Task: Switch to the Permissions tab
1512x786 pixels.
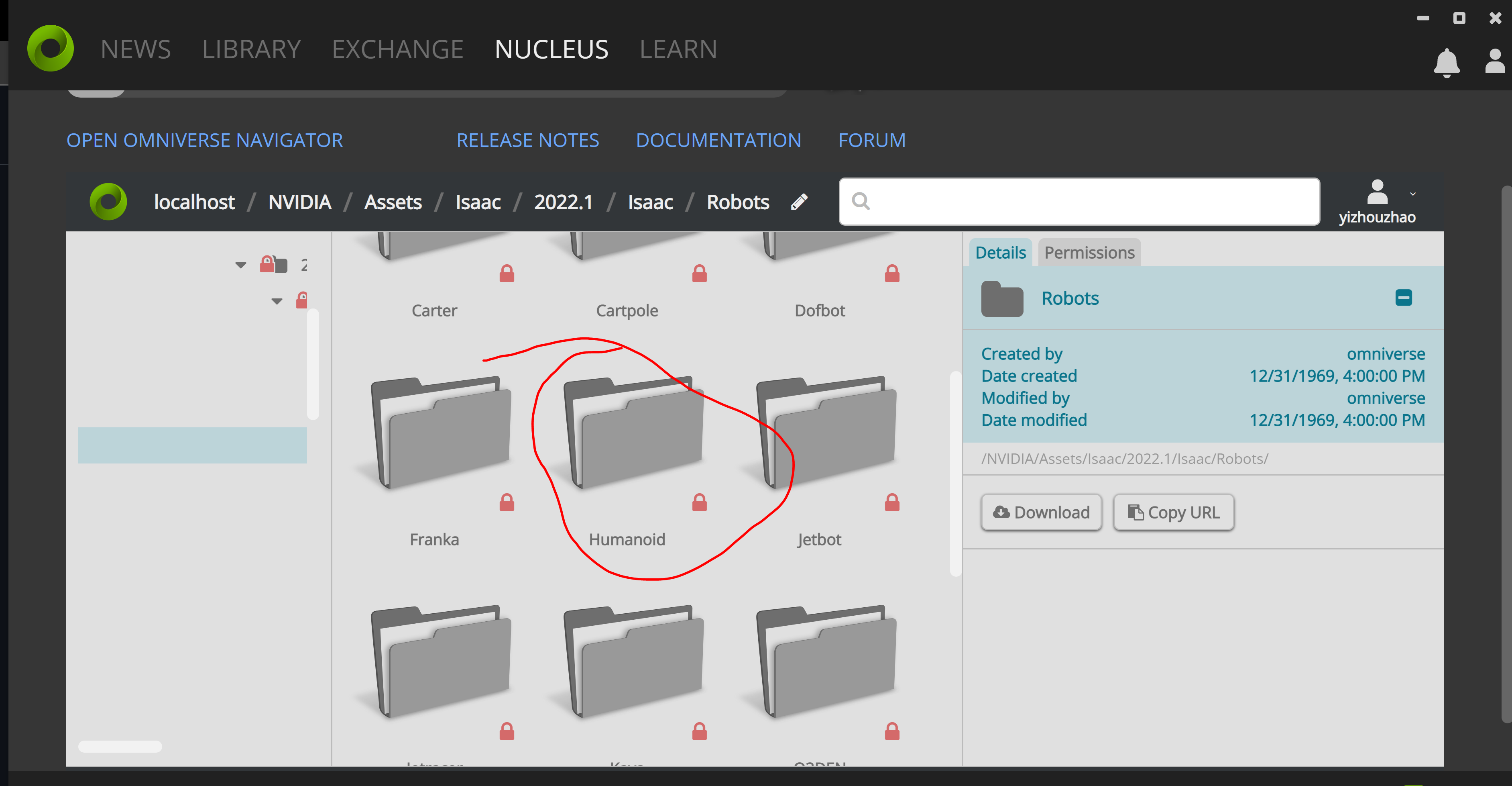Action: (1089, 252)
